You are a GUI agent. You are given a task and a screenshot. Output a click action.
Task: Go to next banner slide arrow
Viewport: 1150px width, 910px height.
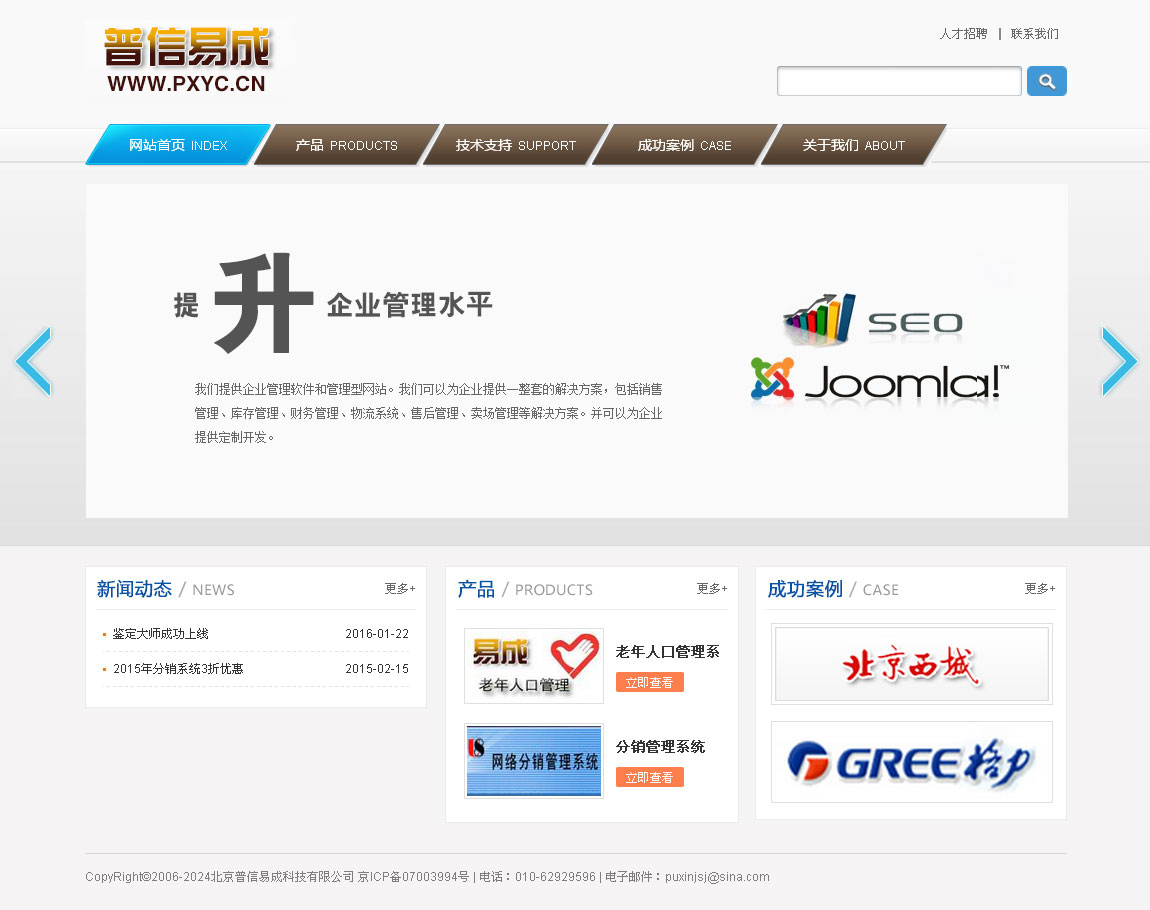pyautogui.click(x=1119, y=361)
